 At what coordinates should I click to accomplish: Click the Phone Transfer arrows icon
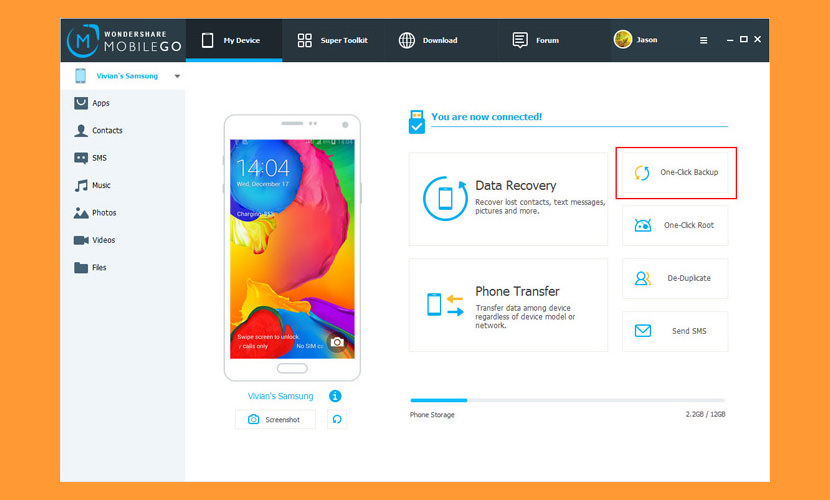pos(445,305)
